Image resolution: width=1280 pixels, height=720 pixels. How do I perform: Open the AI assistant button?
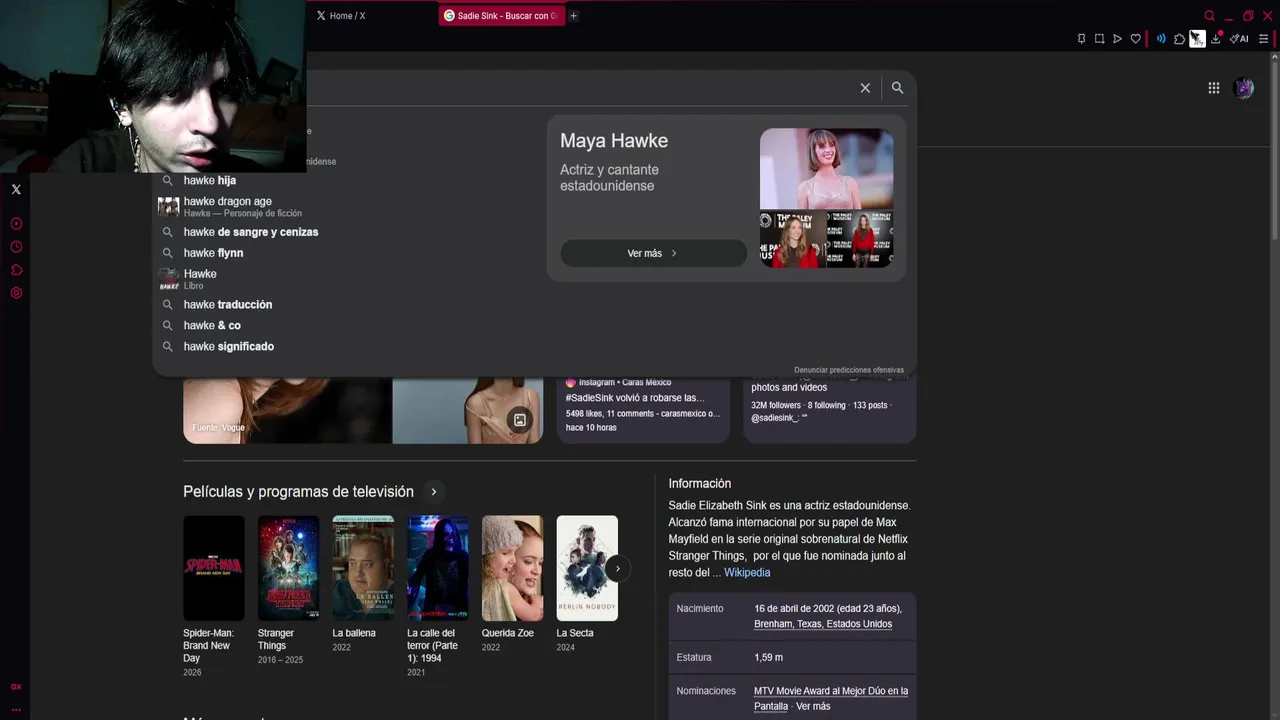1239,39
